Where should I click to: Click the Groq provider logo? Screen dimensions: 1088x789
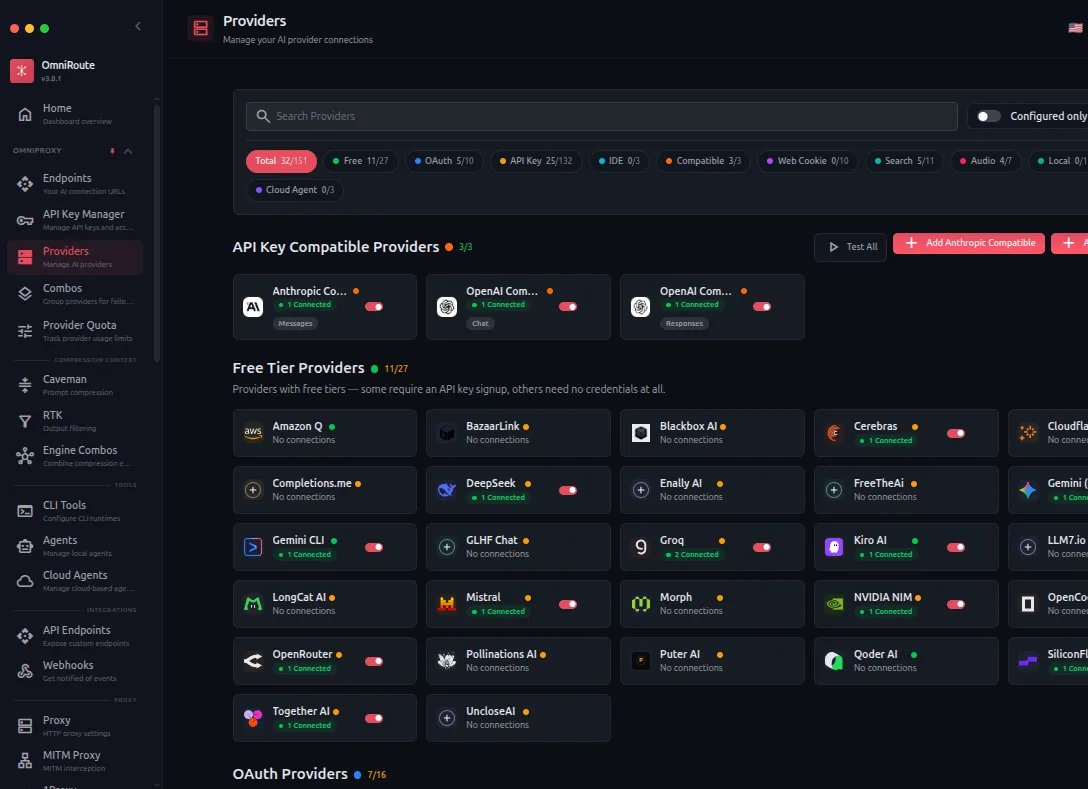pos(640,547)
